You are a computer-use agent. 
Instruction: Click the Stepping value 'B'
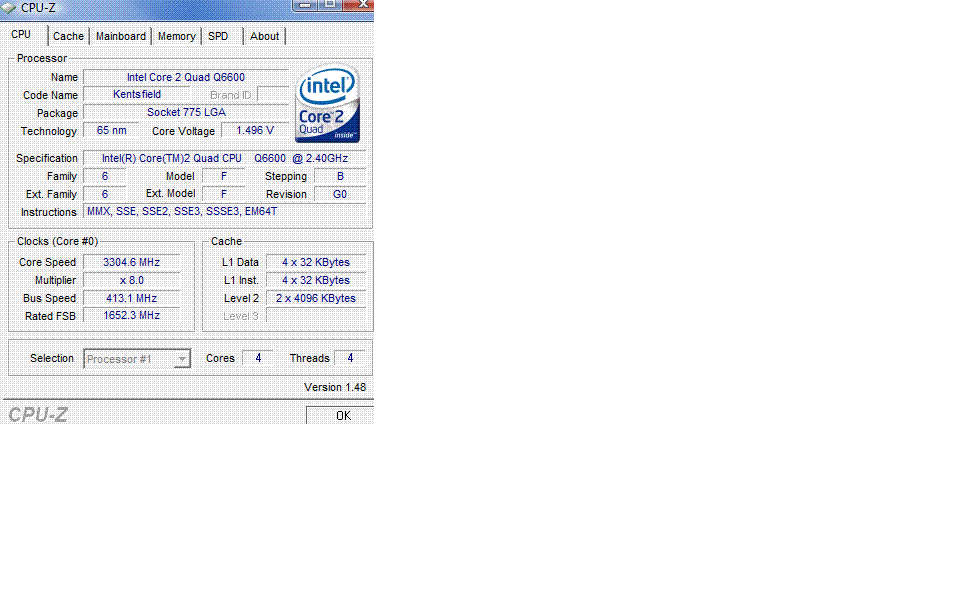pyautogui.click(x=340, y=176)
